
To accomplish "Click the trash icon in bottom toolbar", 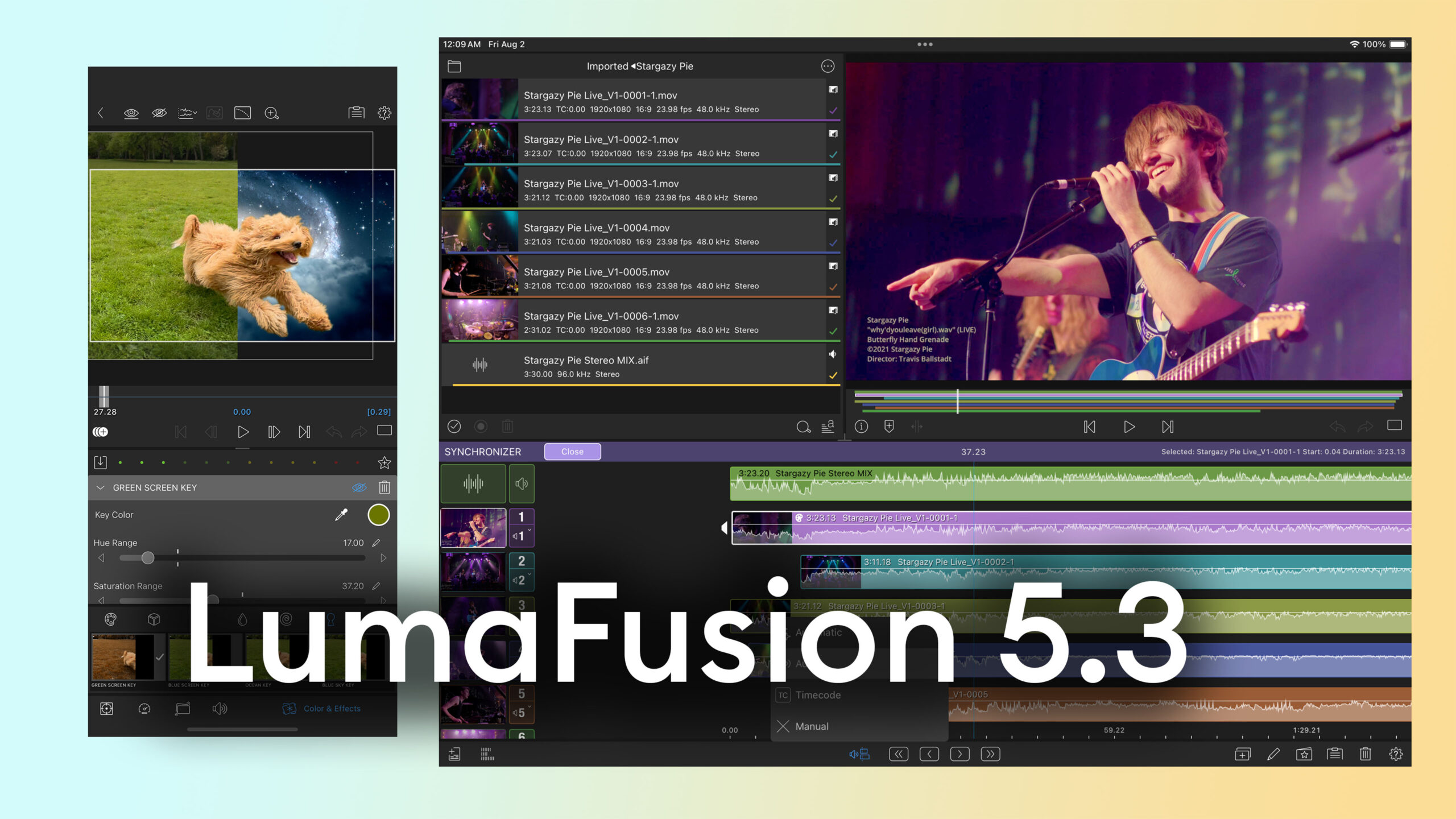I will click(x=1365, y=754).
